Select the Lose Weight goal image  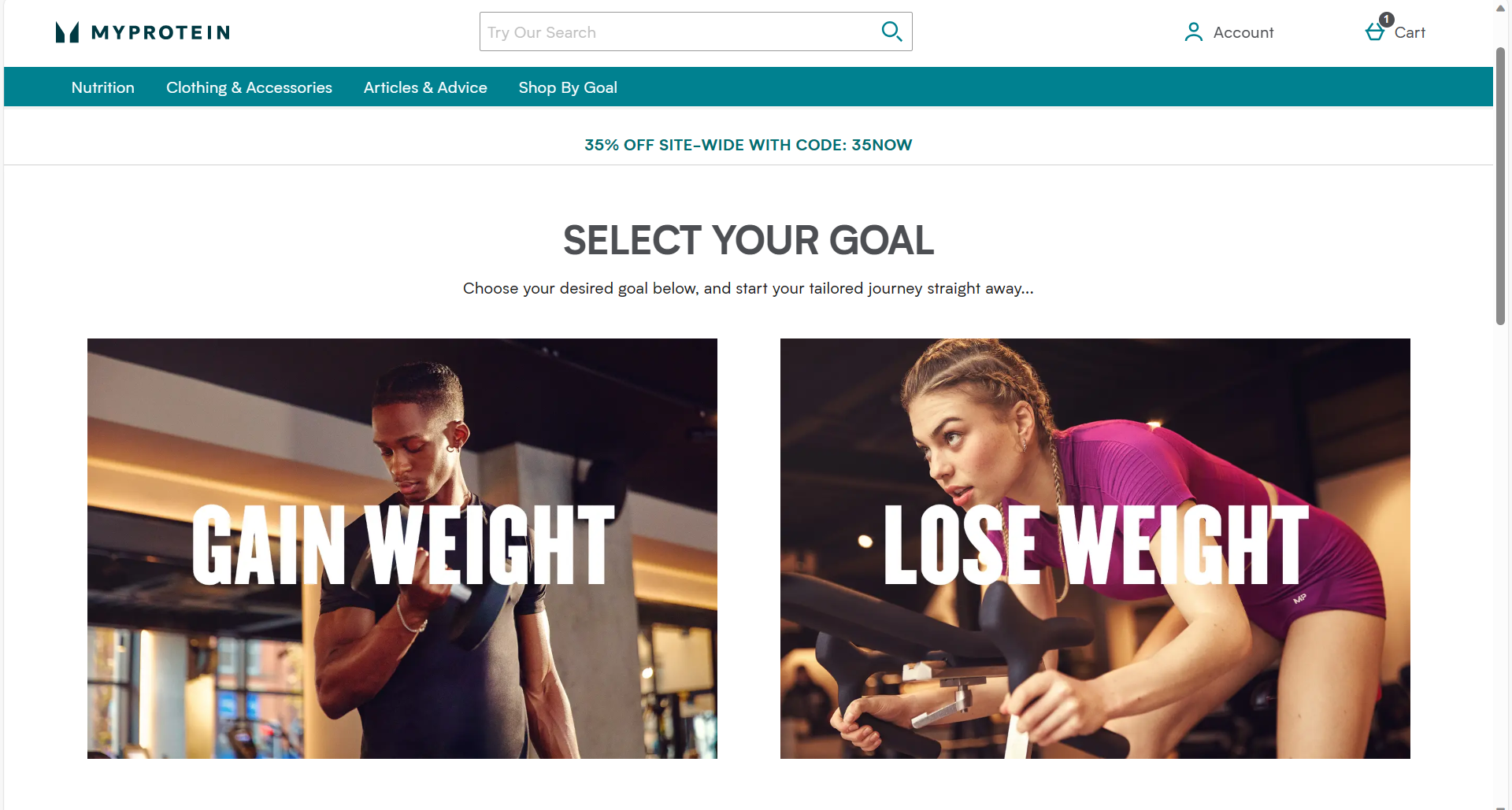coord(1095,549)
